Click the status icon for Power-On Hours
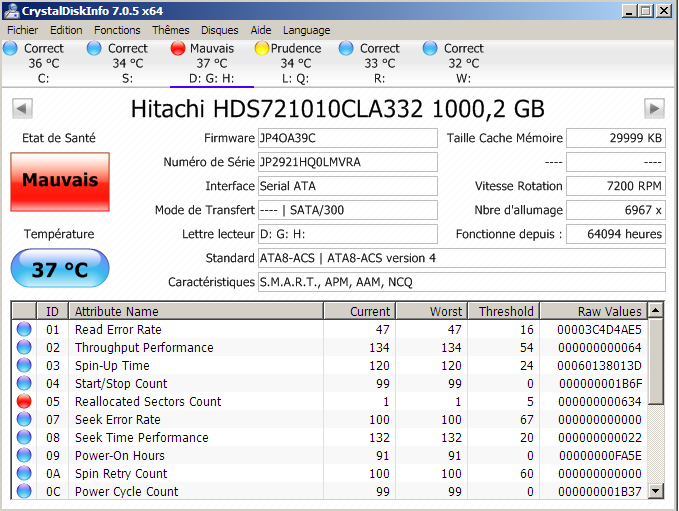This screenshot has width=679, height=511. click(24, 456)
